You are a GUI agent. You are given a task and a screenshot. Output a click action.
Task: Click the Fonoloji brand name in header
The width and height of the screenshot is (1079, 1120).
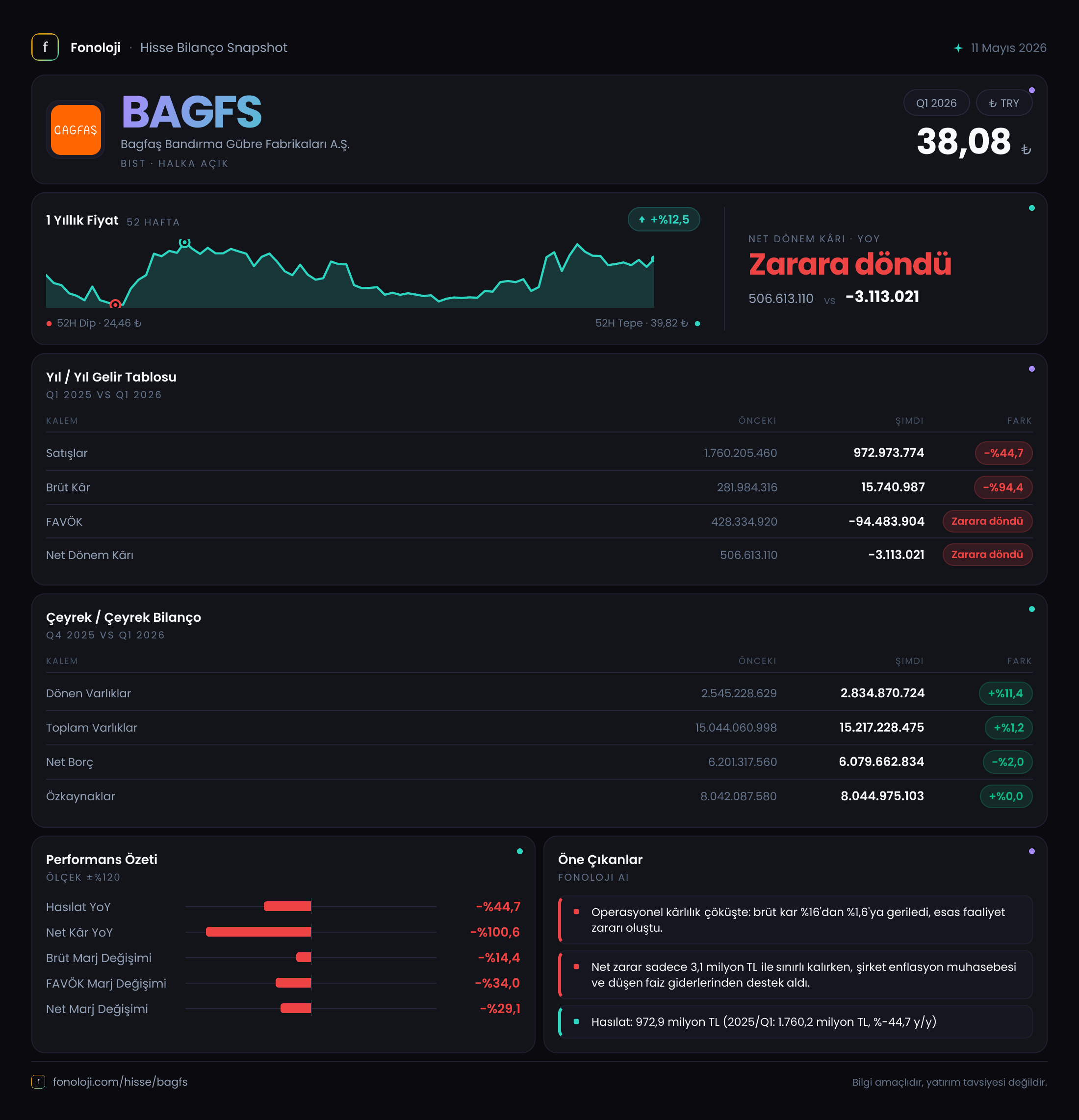(x=96, y=48)
